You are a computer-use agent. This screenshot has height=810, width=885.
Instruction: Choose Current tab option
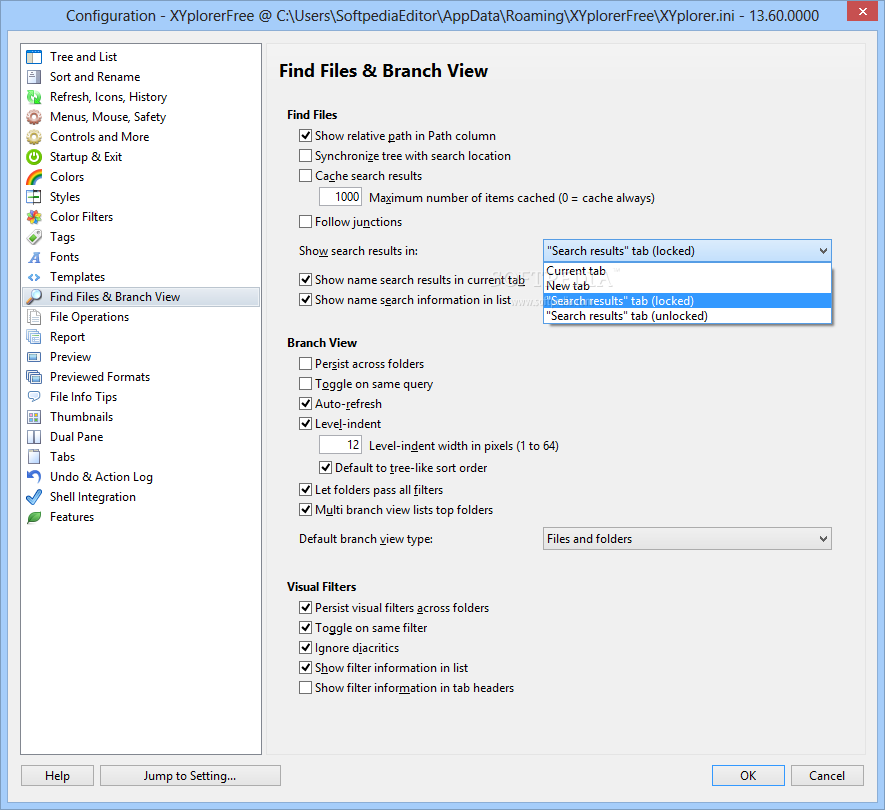tap(687, 271)
